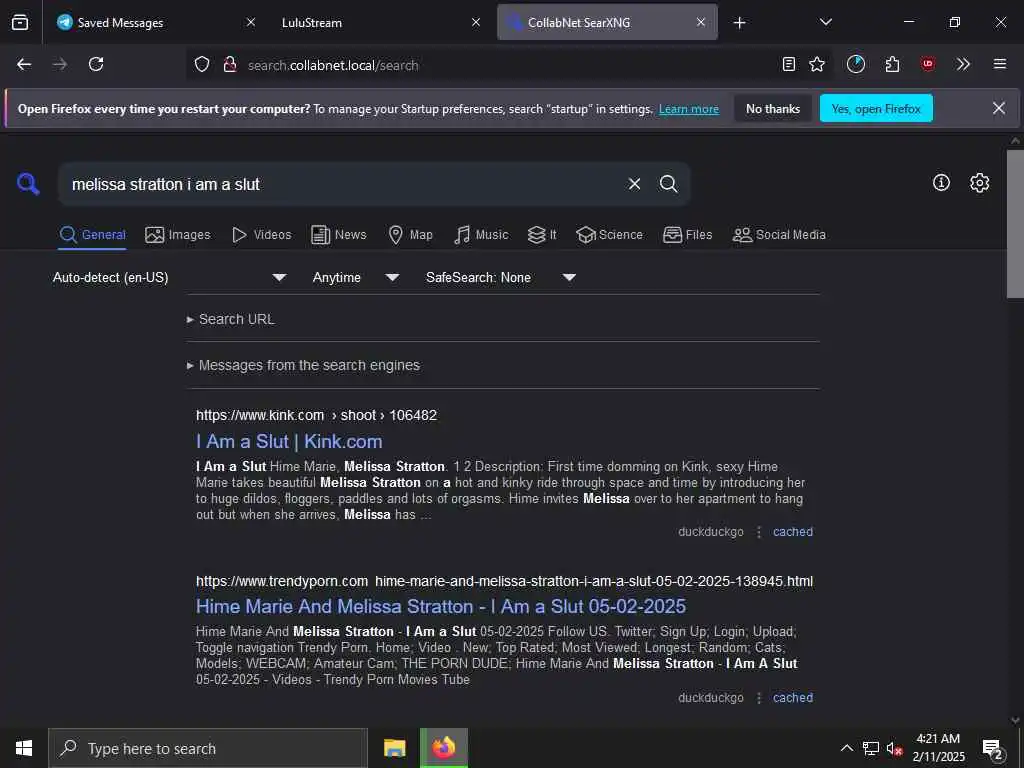Click Yes, open Firefox button
The image size is (1024, 768).
tap(876, 108)
